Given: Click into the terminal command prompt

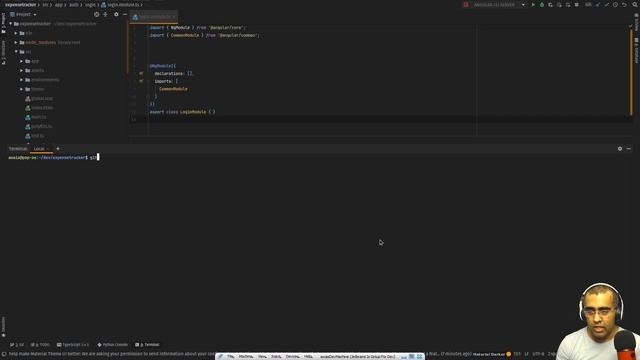Looking at the screenshot, I should 94,158.
